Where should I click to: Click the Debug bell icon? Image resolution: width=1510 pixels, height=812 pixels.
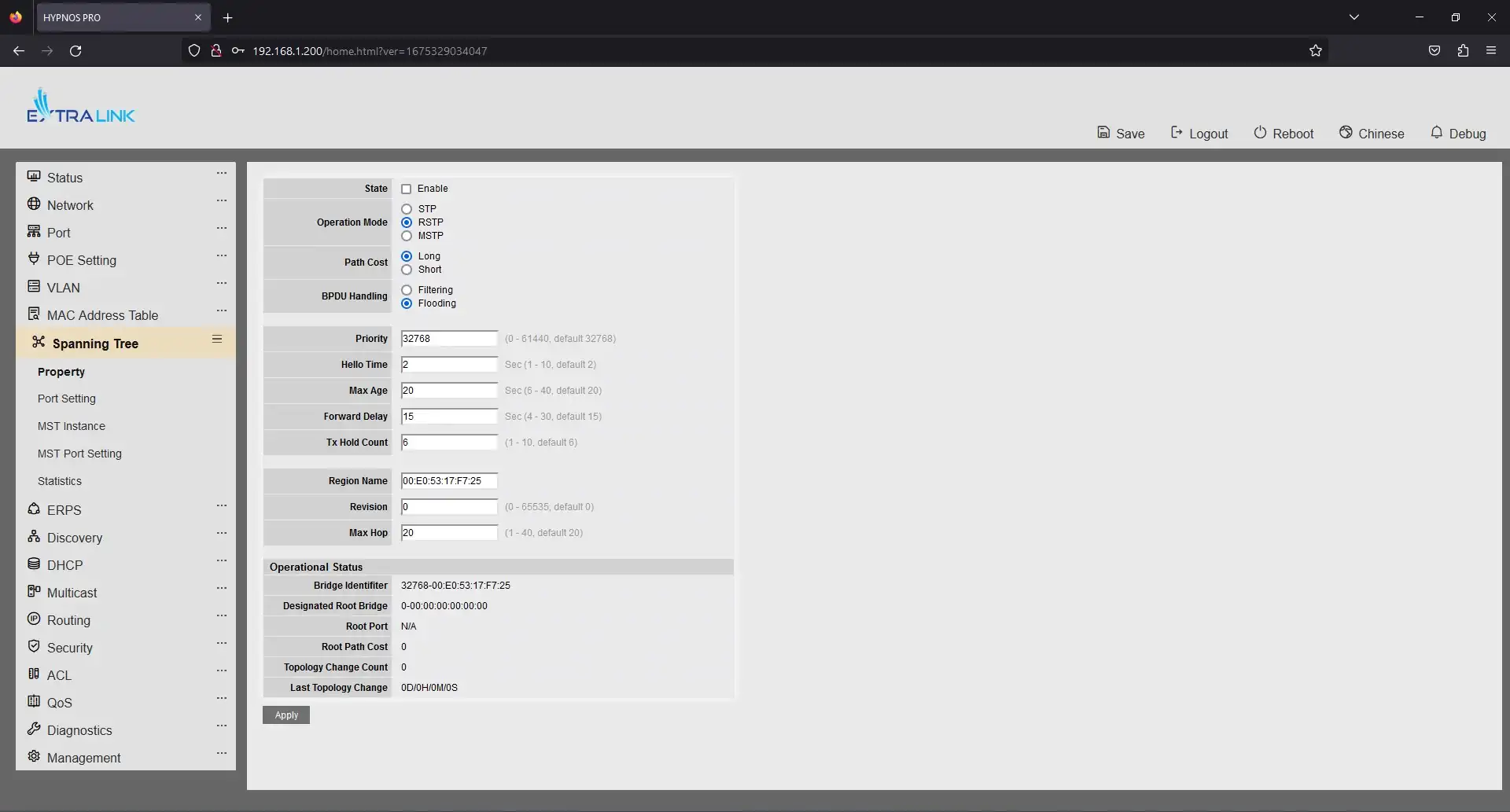(x=1436, y=132)
